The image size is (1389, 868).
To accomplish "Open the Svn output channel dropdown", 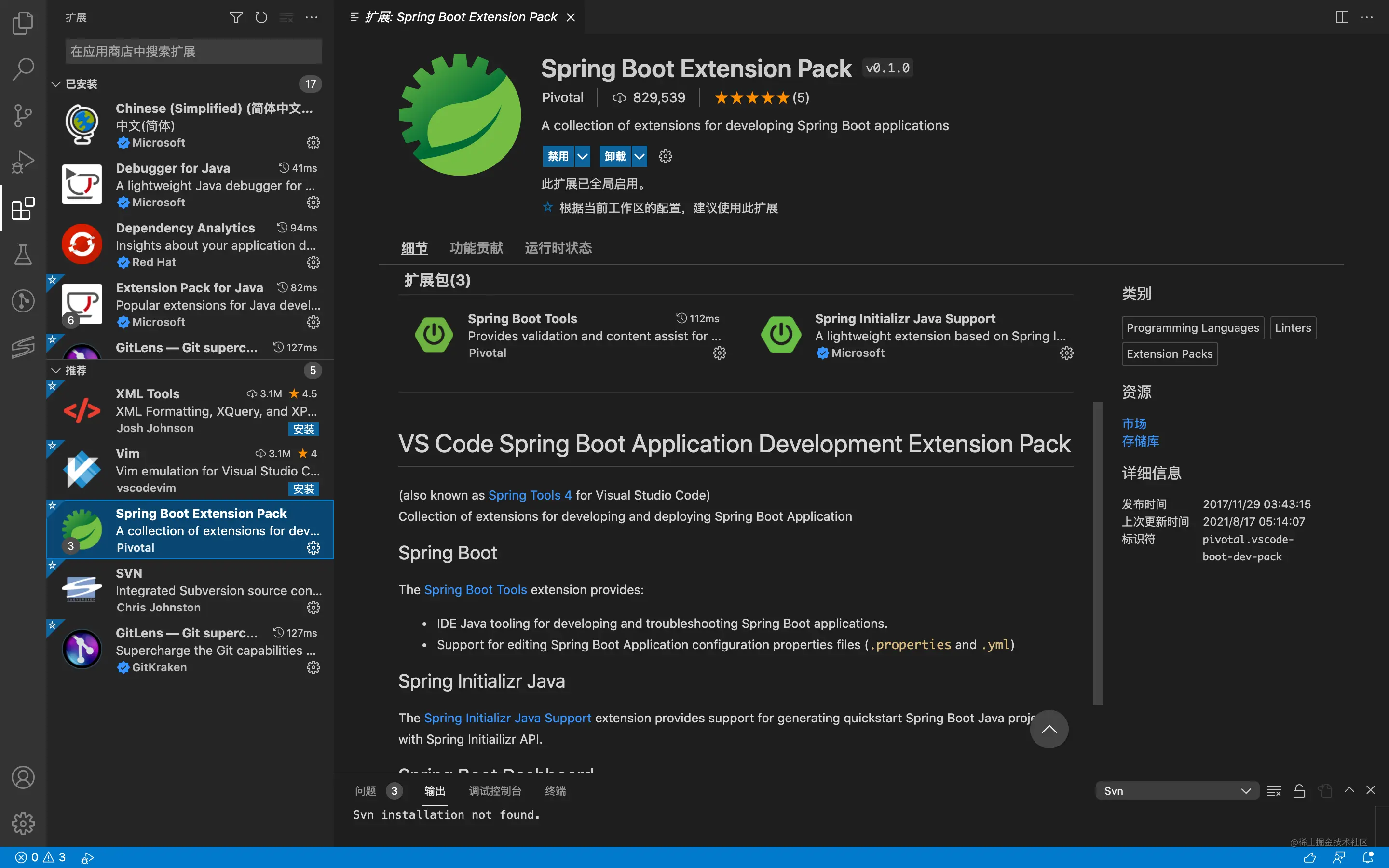I will pyautogui.click(x=1177, y=791).
